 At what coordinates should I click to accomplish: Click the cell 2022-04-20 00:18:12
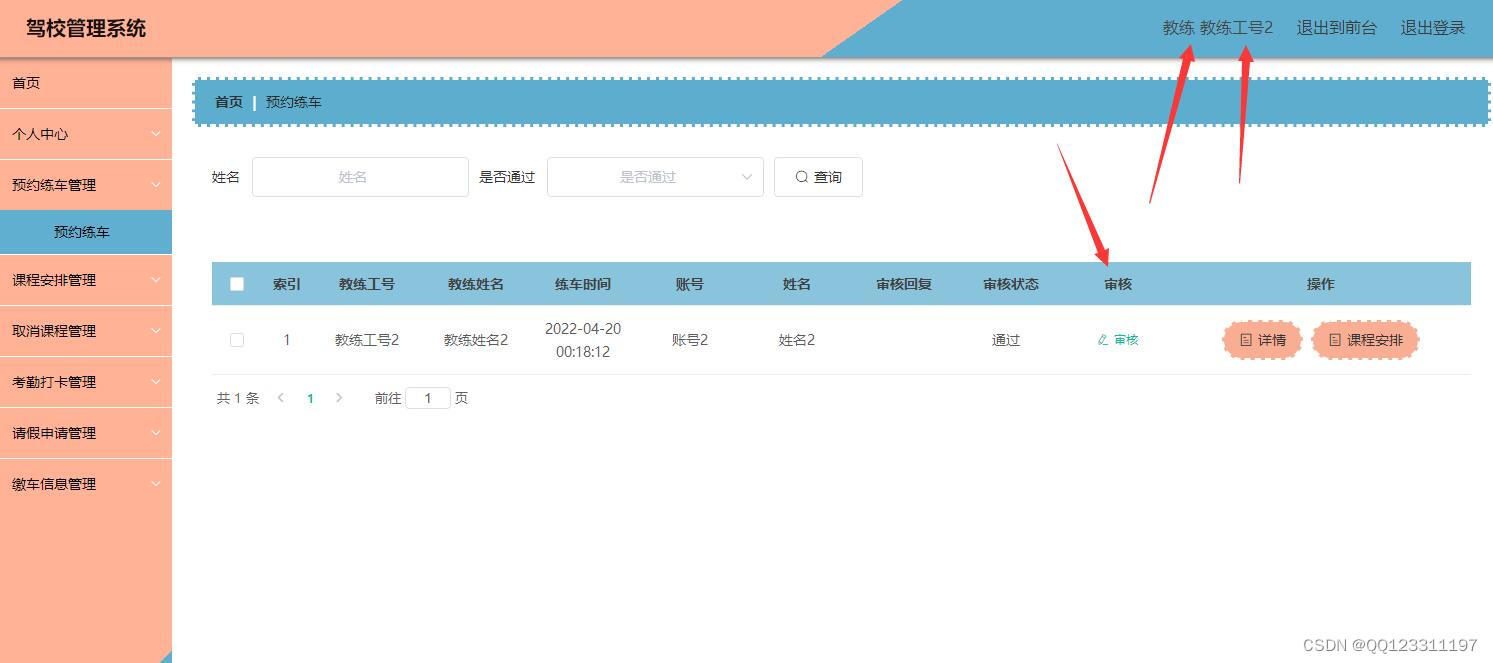pos(583,340)
